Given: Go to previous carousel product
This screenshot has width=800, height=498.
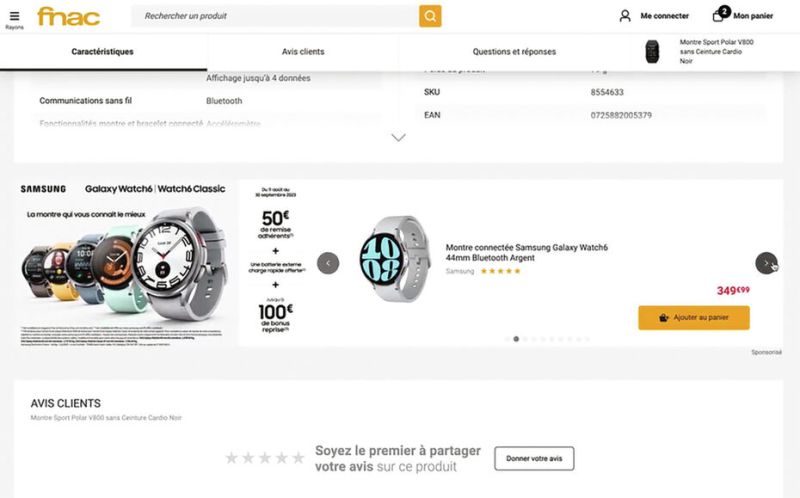Looking at the screenshot, I should [328, 263].
